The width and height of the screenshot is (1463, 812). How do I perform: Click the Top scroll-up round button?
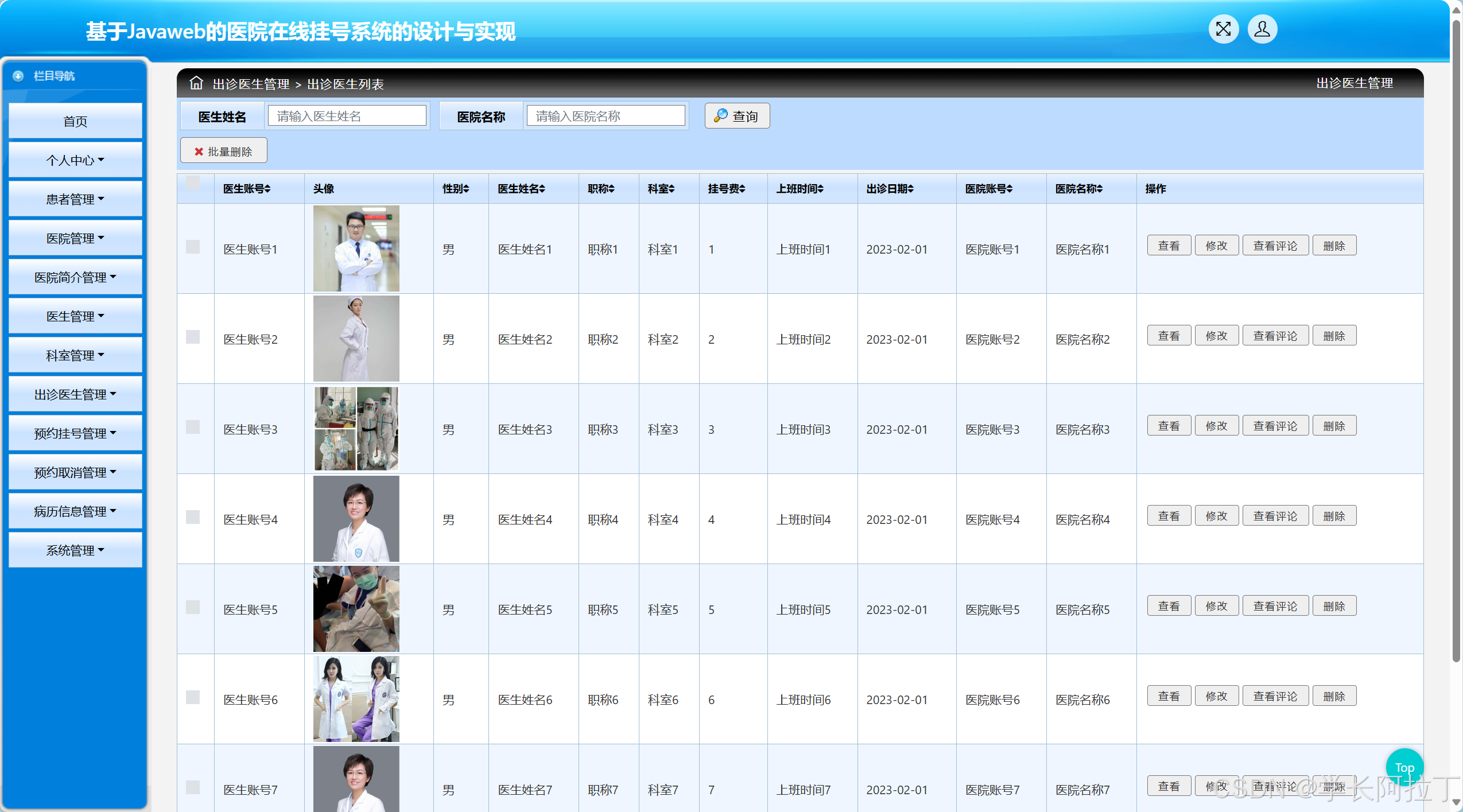1404,767
